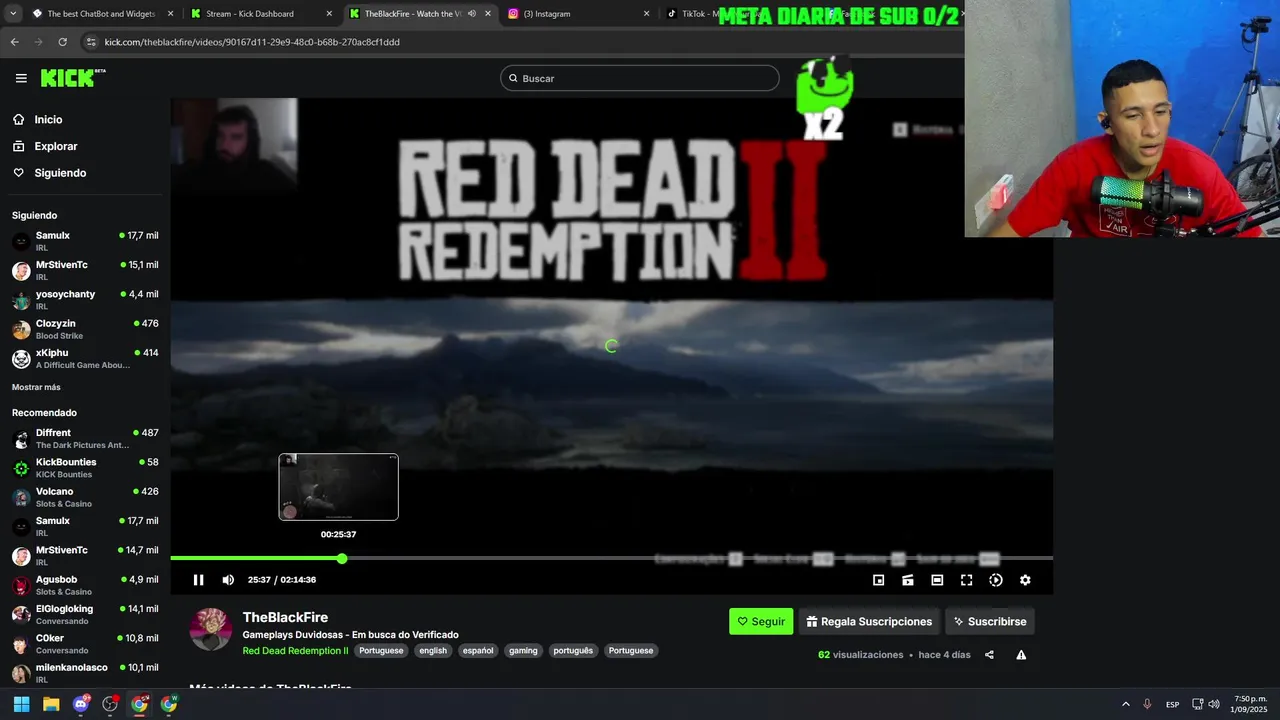This screenshot has height=720, width=1280.
Task: Open OBS Studio from taskbar
Action: pos(110,704)
